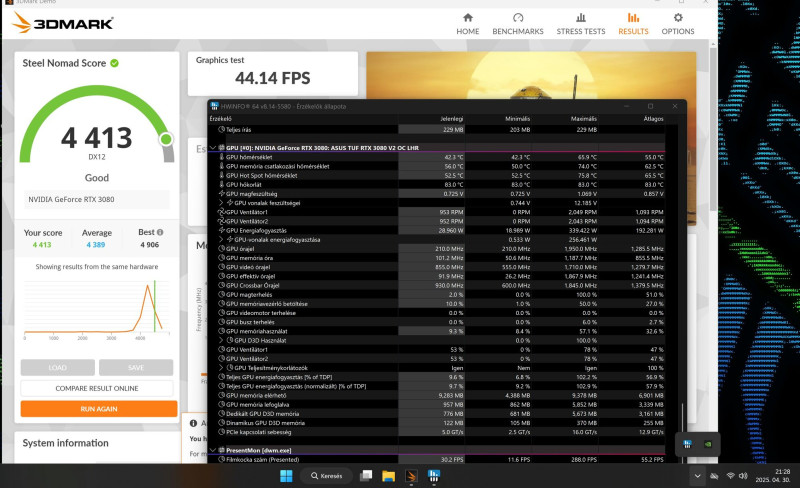
Task: Expand GPU vonalak feszültségei row
Action: pyautogui.click(x=221, y=203)
